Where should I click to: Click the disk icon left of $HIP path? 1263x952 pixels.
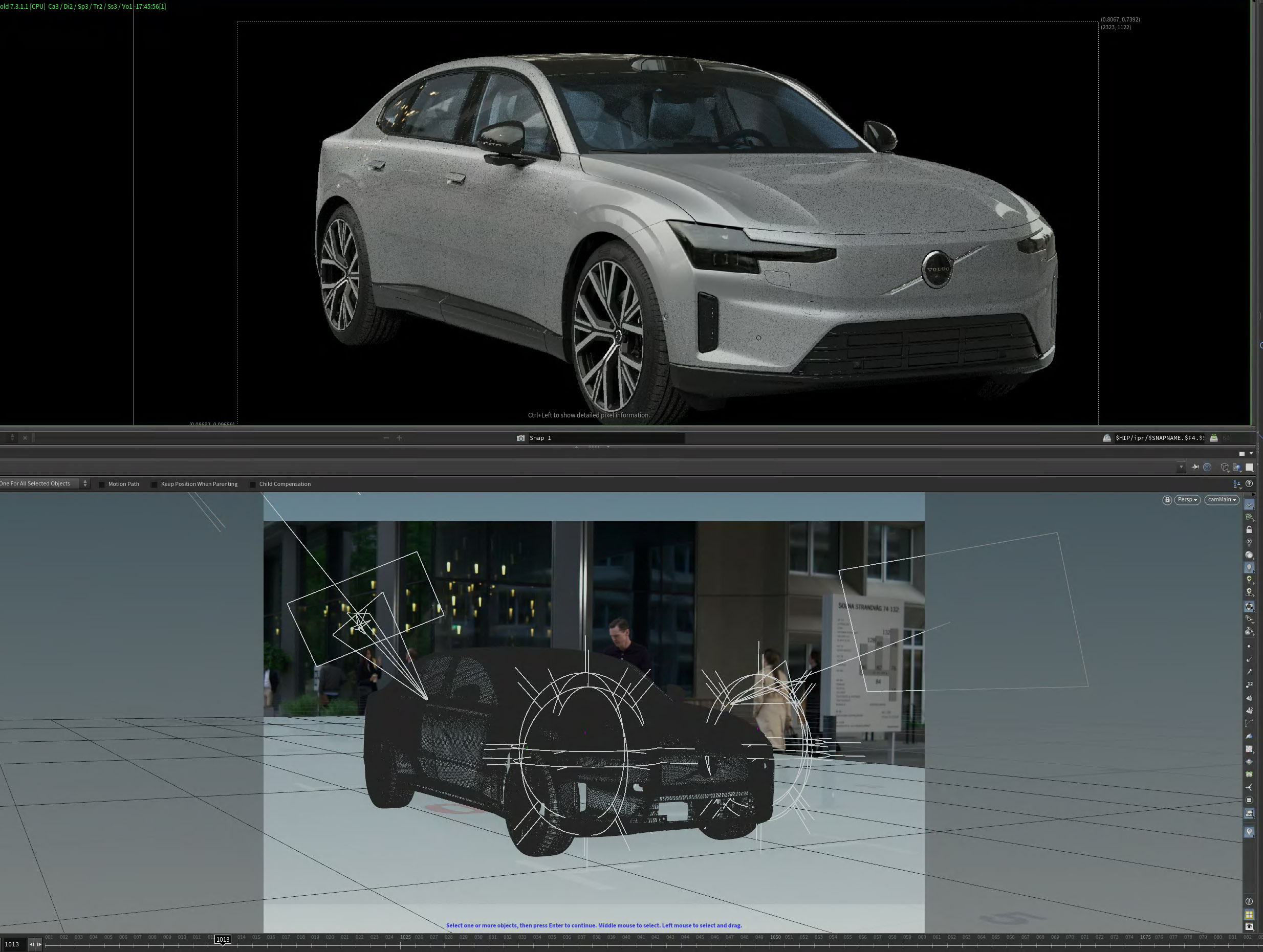point(1106,438)
